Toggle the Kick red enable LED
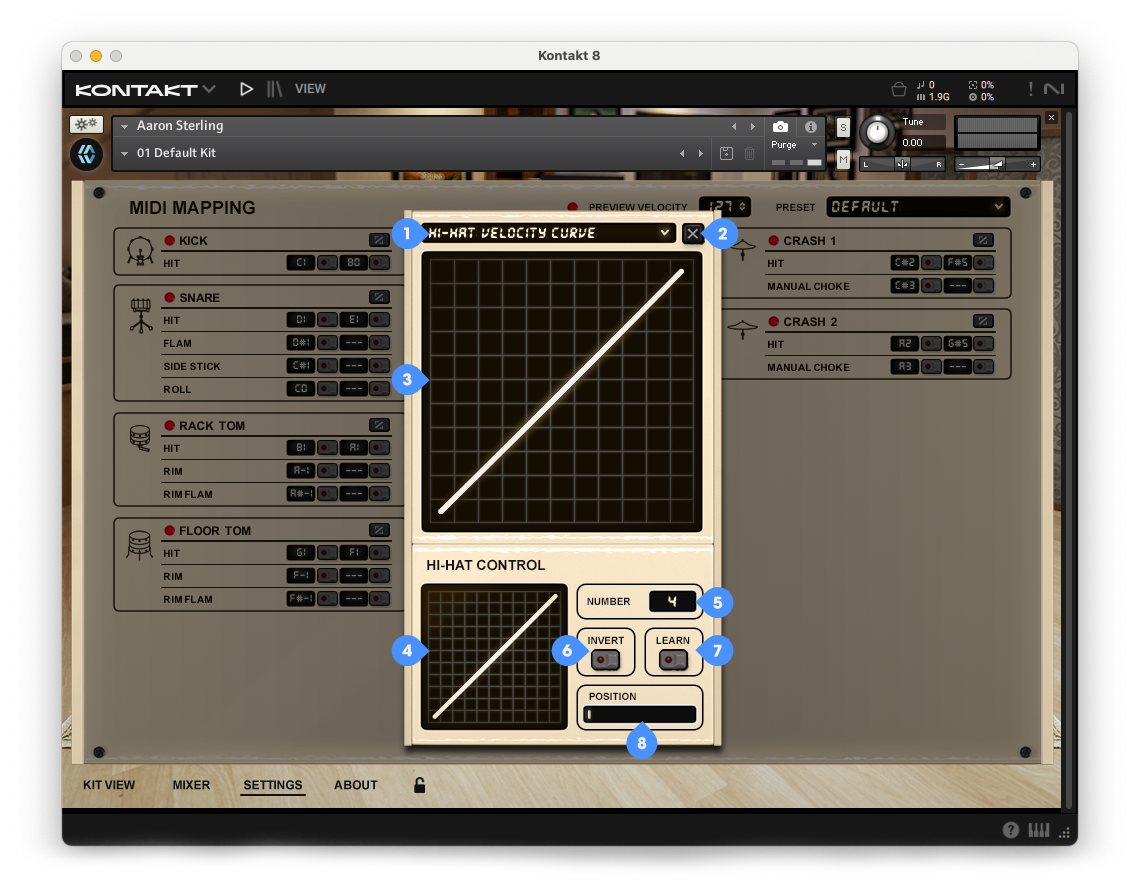The image size is (1127, 889). [170, 240]
